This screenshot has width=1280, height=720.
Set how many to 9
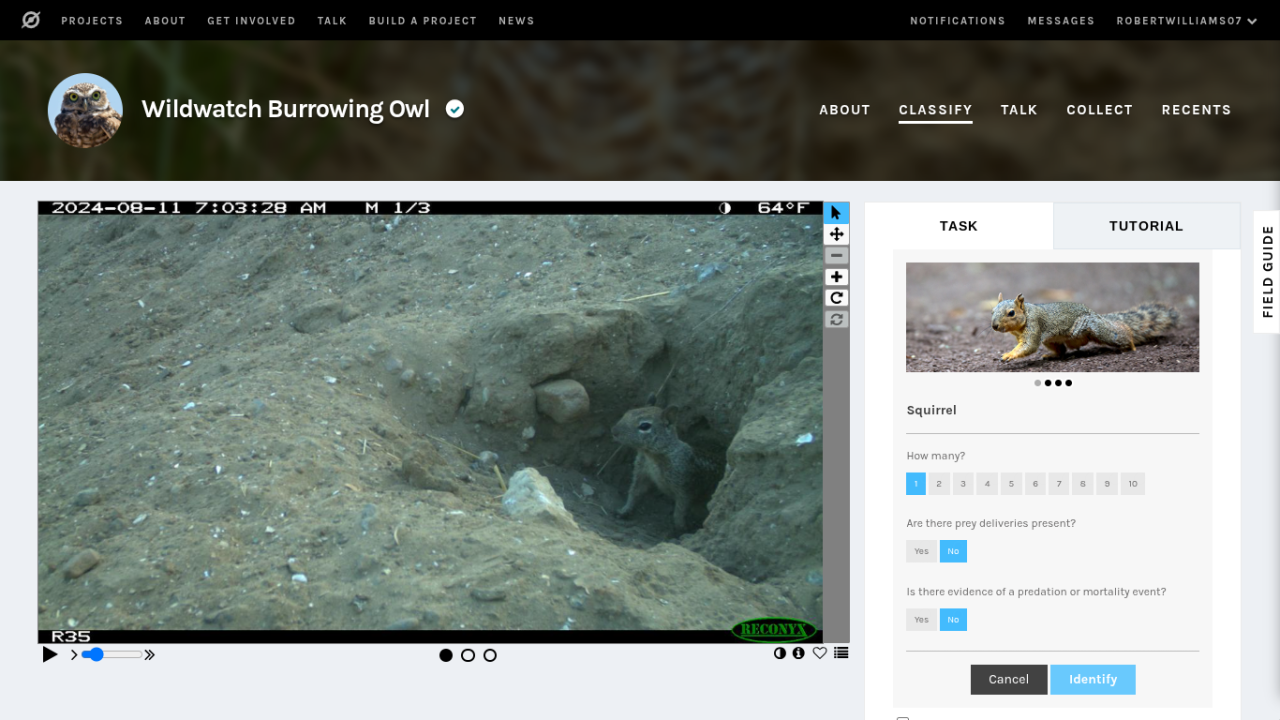click(x=1107, y=484)
